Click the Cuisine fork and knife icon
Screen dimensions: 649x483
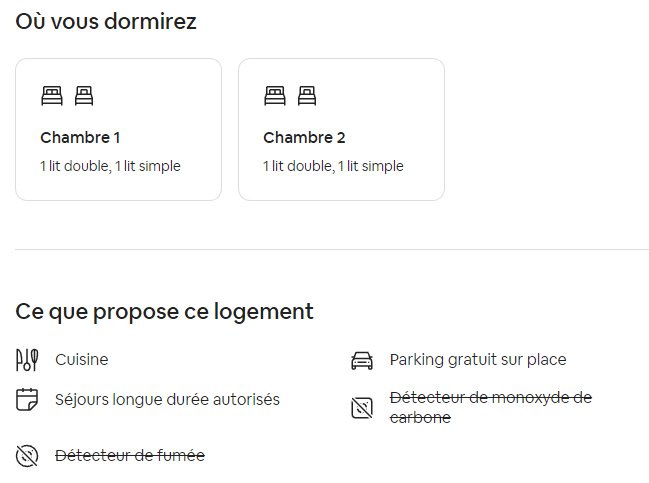27,360
